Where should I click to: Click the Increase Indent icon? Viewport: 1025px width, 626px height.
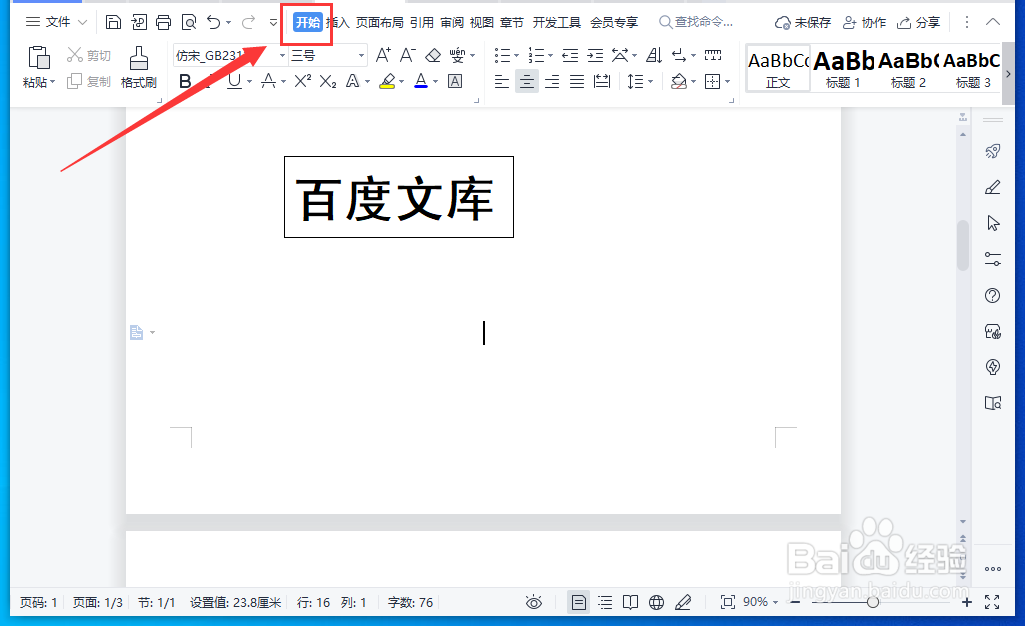tap(595, 55)
